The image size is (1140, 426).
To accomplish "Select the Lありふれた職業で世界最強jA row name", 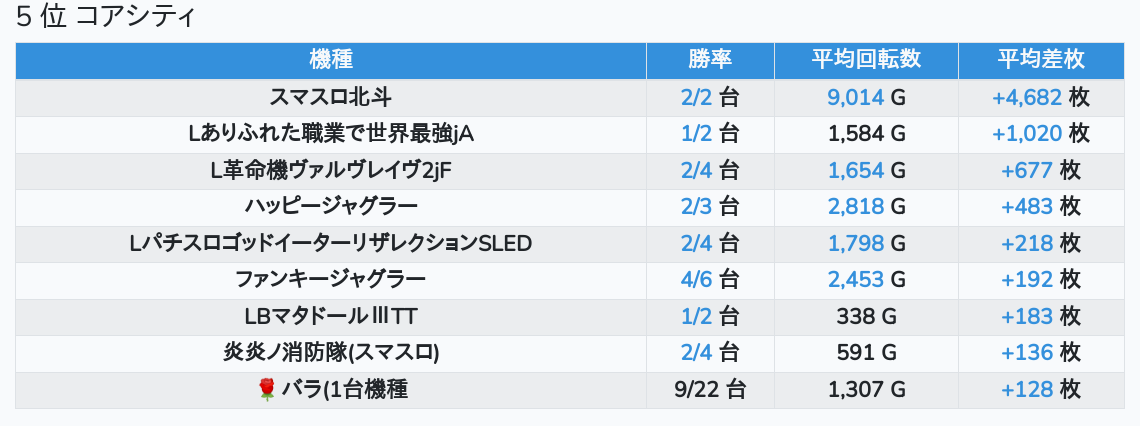I will coord(331,134).
